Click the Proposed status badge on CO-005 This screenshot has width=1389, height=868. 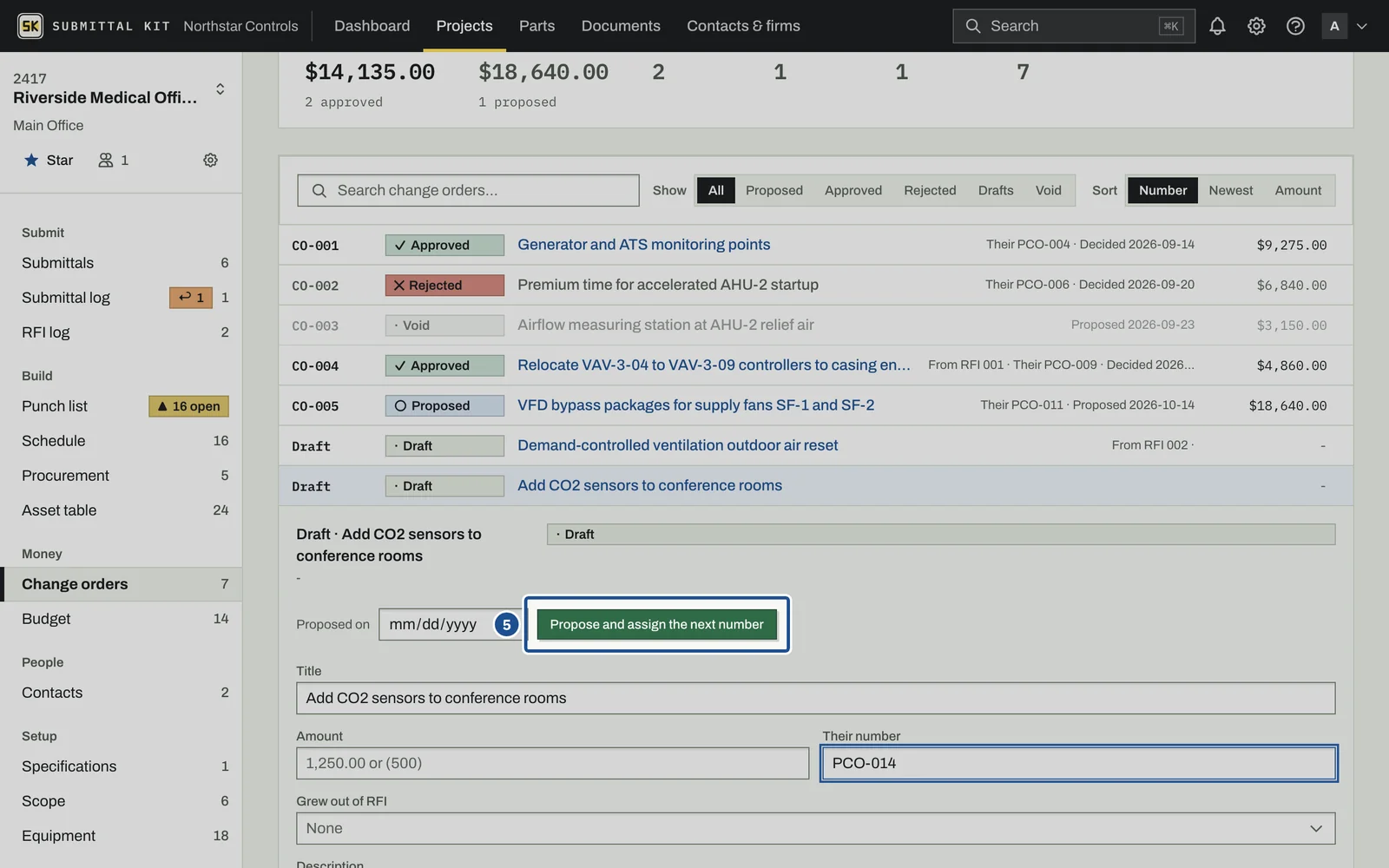click(444, 406)
